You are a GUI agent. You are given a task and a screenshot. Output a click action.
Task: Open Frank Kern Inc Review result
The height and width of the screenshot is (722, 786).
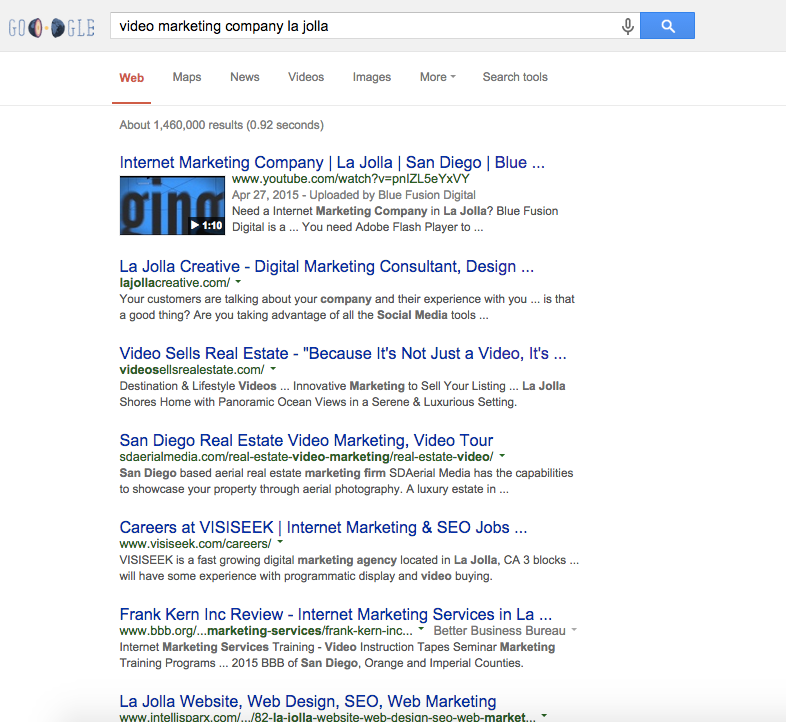pyautogui.click(x=335, y=614)
